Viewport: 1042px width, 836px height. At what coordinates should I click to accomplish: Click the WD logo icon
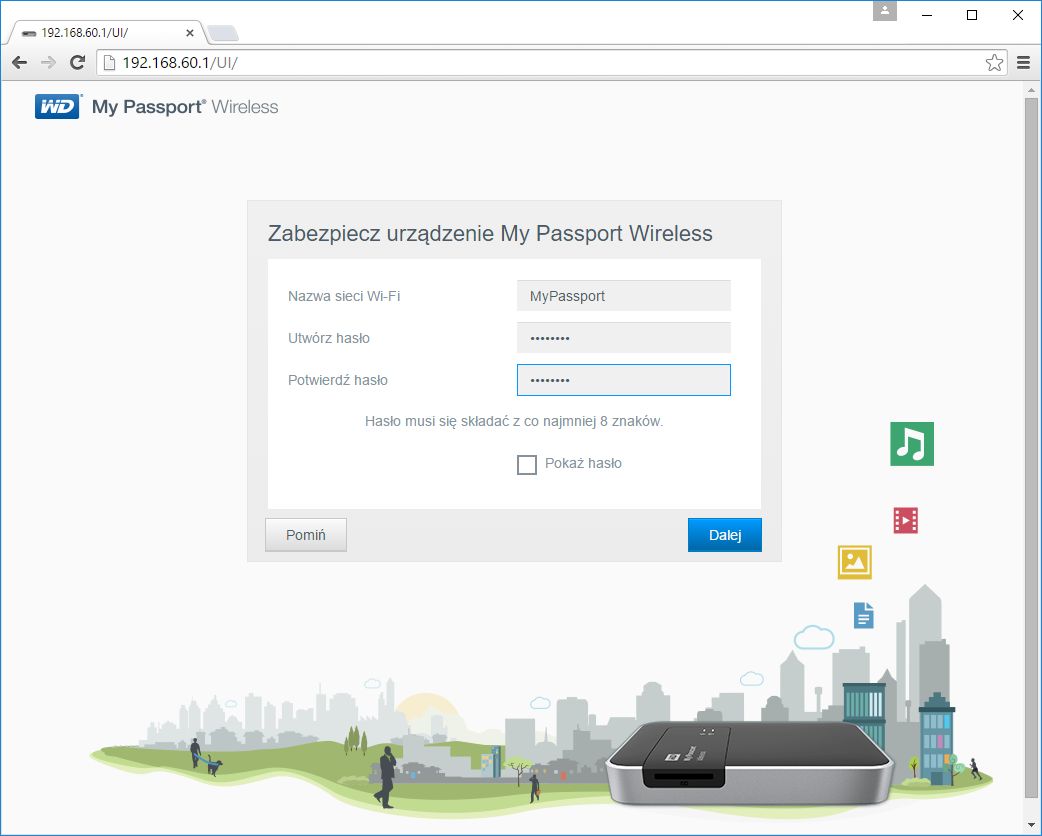[57, 106]
